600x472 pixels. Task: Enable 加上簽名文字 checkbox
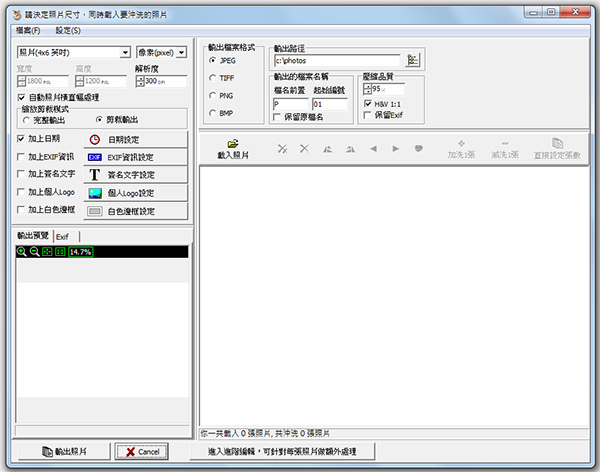coord(21,174)
